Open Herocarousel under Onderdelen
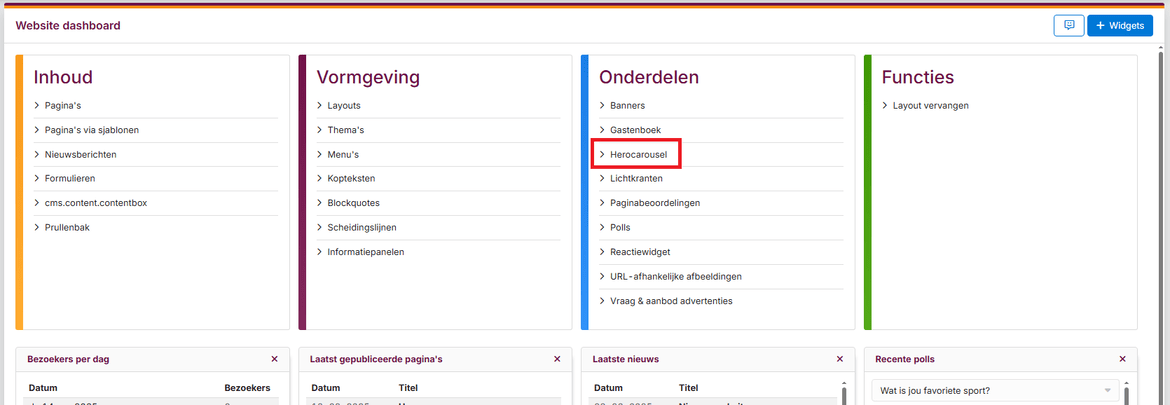 point(638,155)
